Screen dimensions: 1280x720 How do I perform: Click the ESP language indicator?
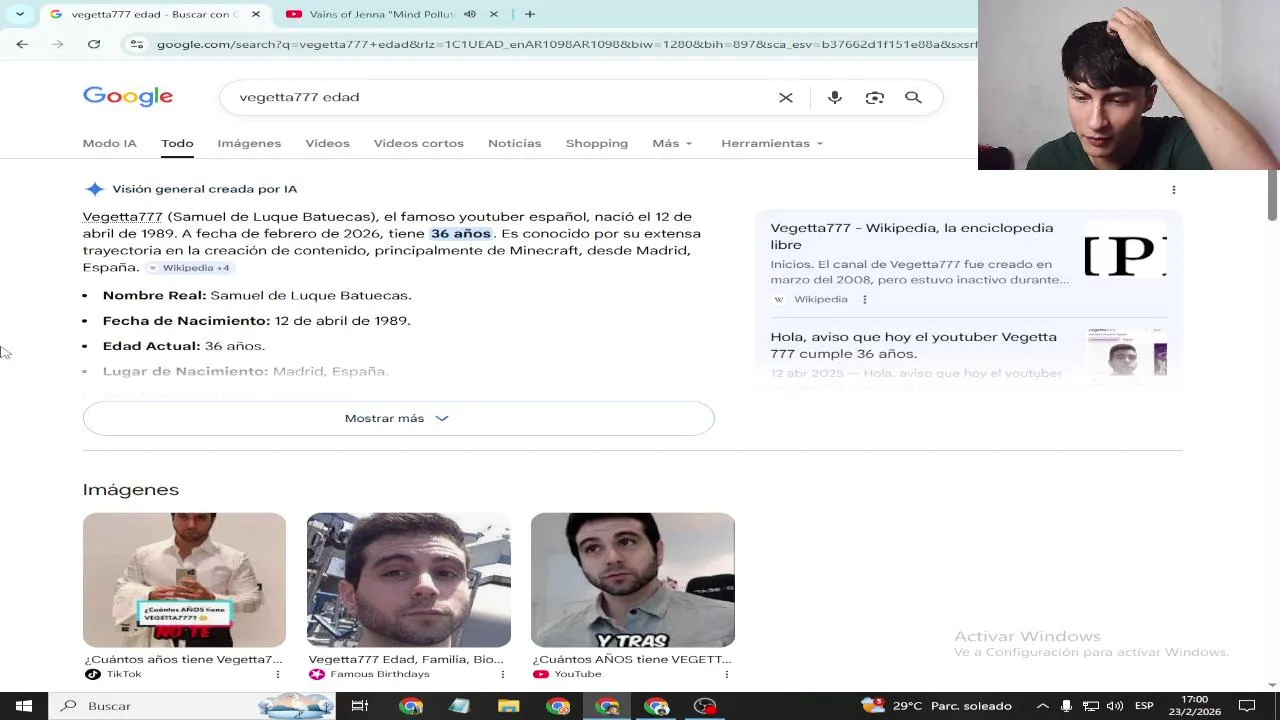tap(1144, 706)
